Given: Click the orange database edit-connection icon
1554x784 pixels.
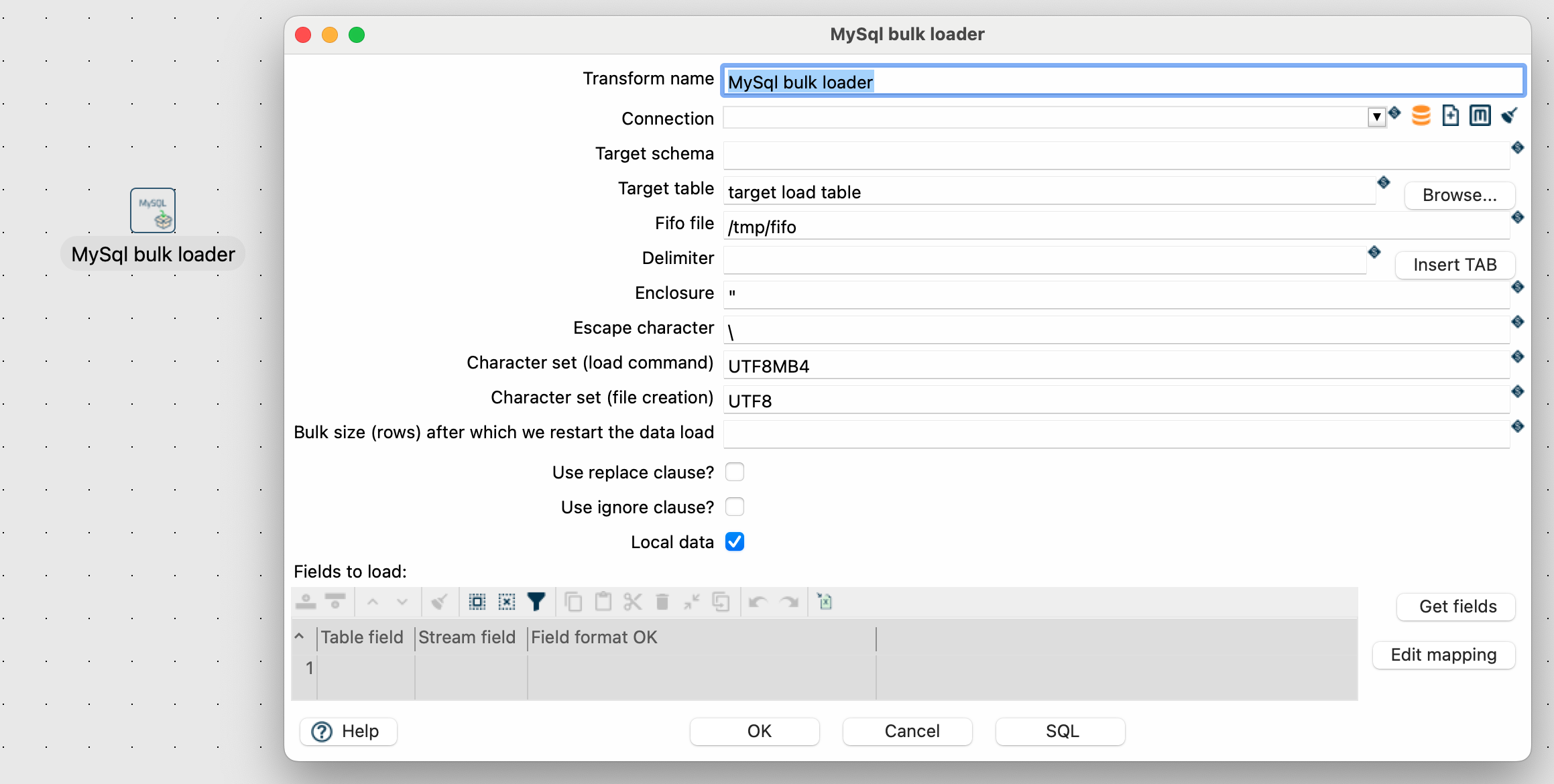Looking at the screenshot, I should click(x=1421, y=116).
